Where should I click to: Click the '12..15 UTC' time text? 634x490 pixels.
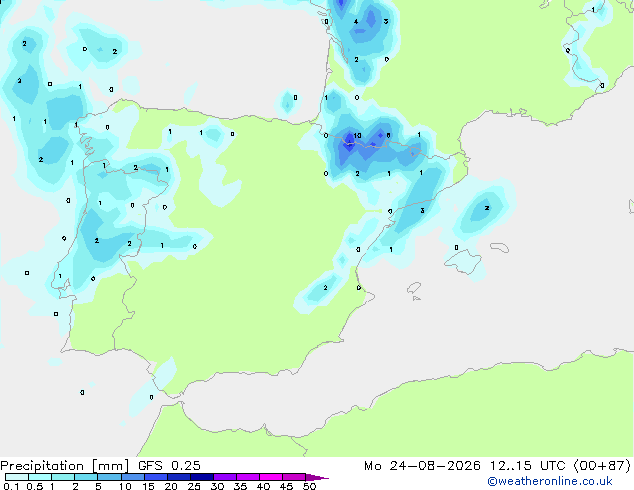(527, 466)
